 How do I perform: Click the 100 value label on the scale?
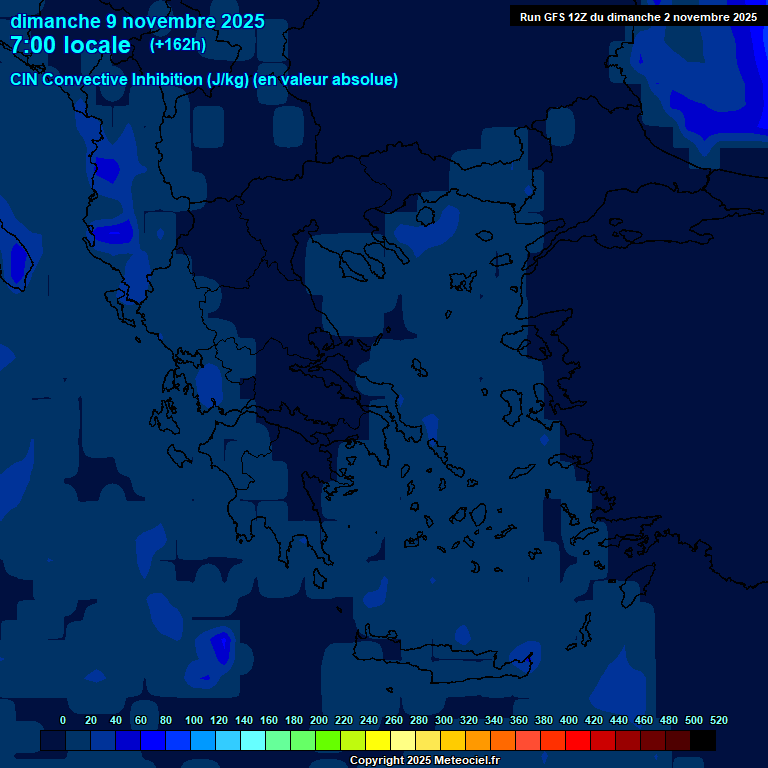194,720
